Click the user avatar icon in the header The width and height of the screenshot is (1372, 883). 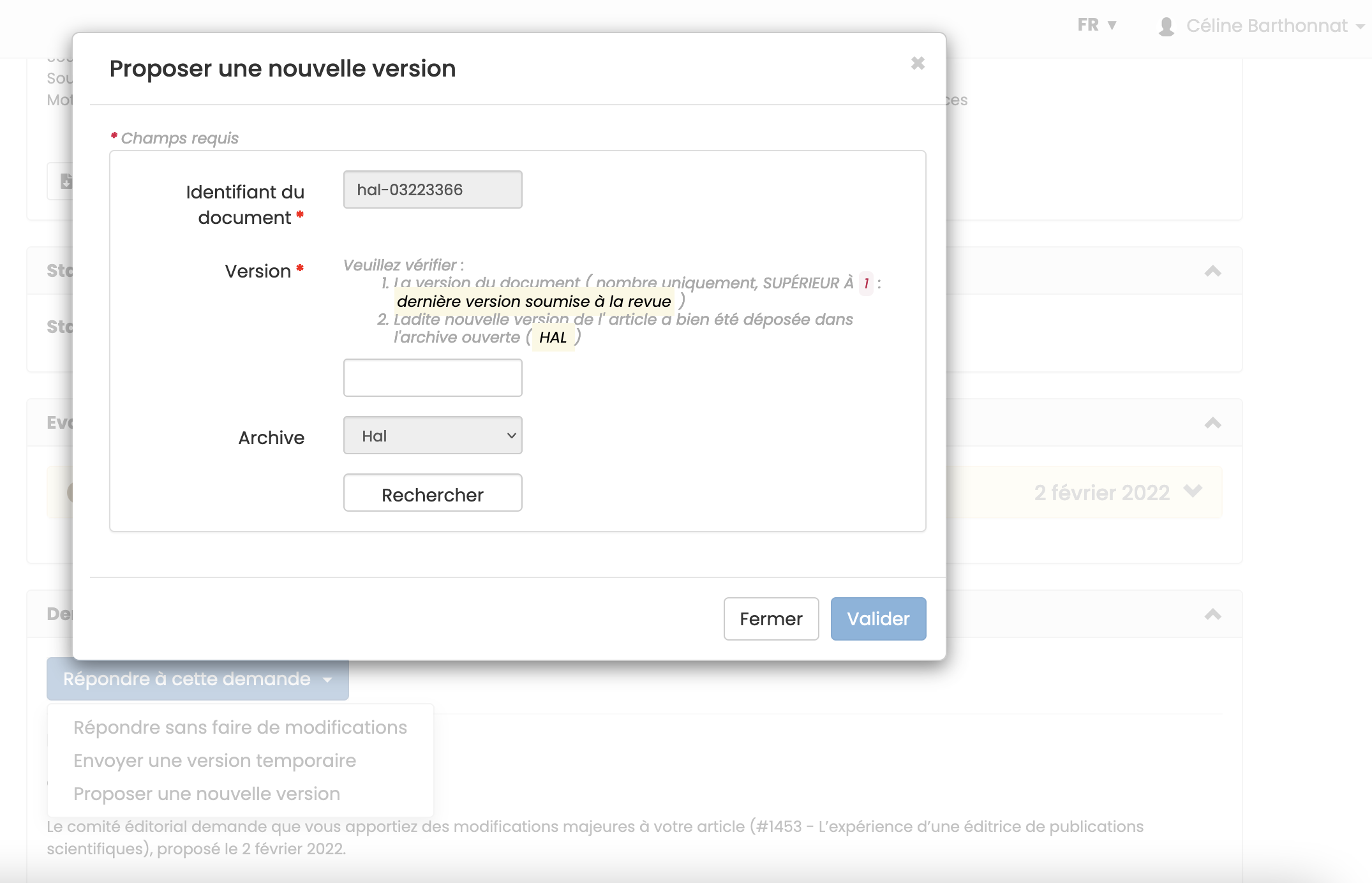[x=1167, y=25]
